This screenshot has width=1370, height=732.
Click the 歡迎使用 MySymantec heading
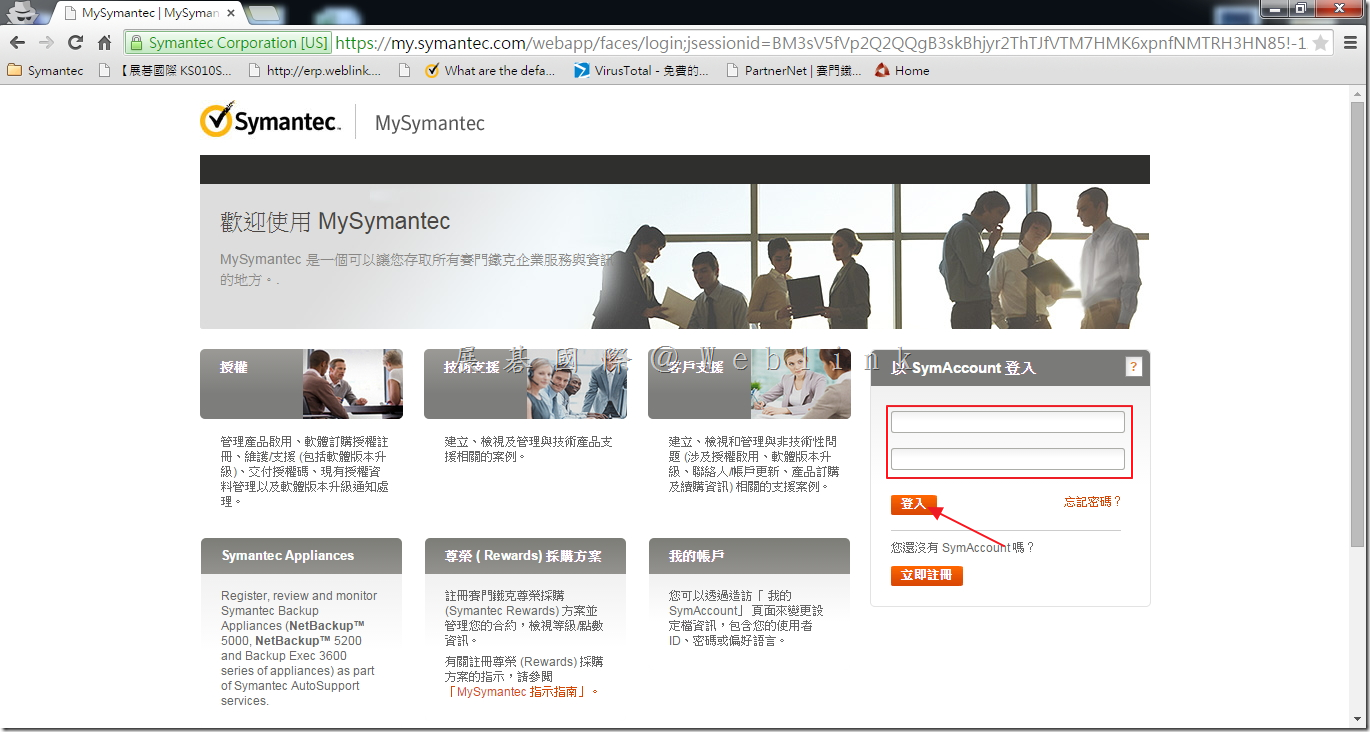click(x=335, y=221)
